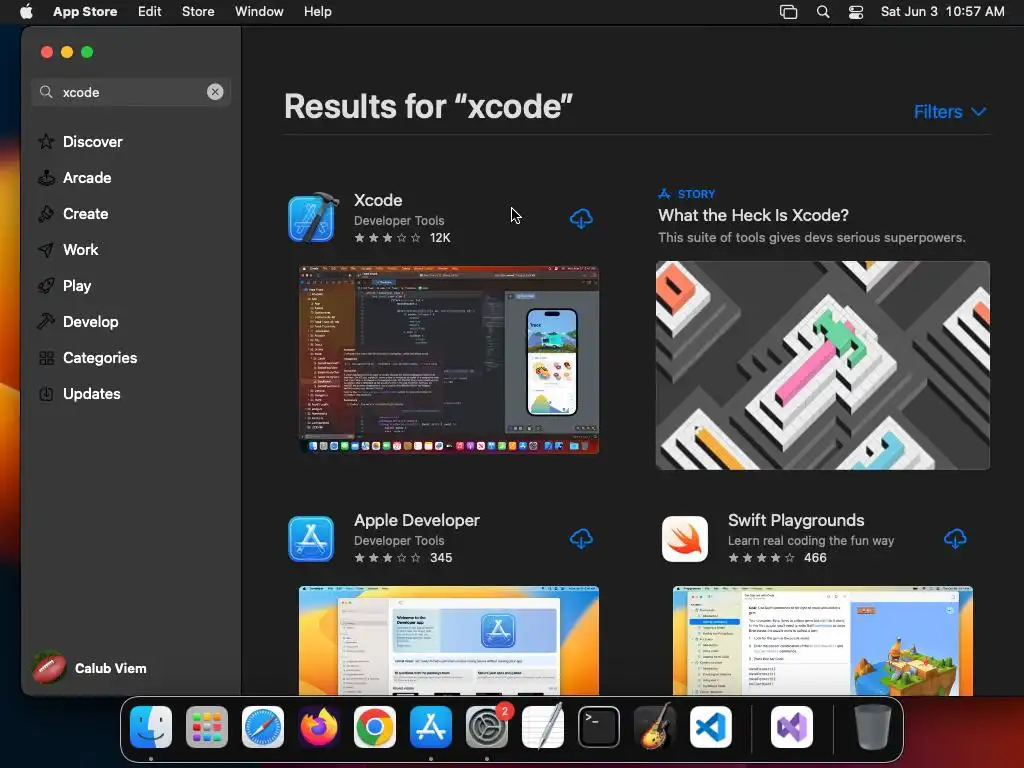This screenshot has height=768, width=1024.
Task: Click the Xcode 12K star rating
Action: click(402, 238)
